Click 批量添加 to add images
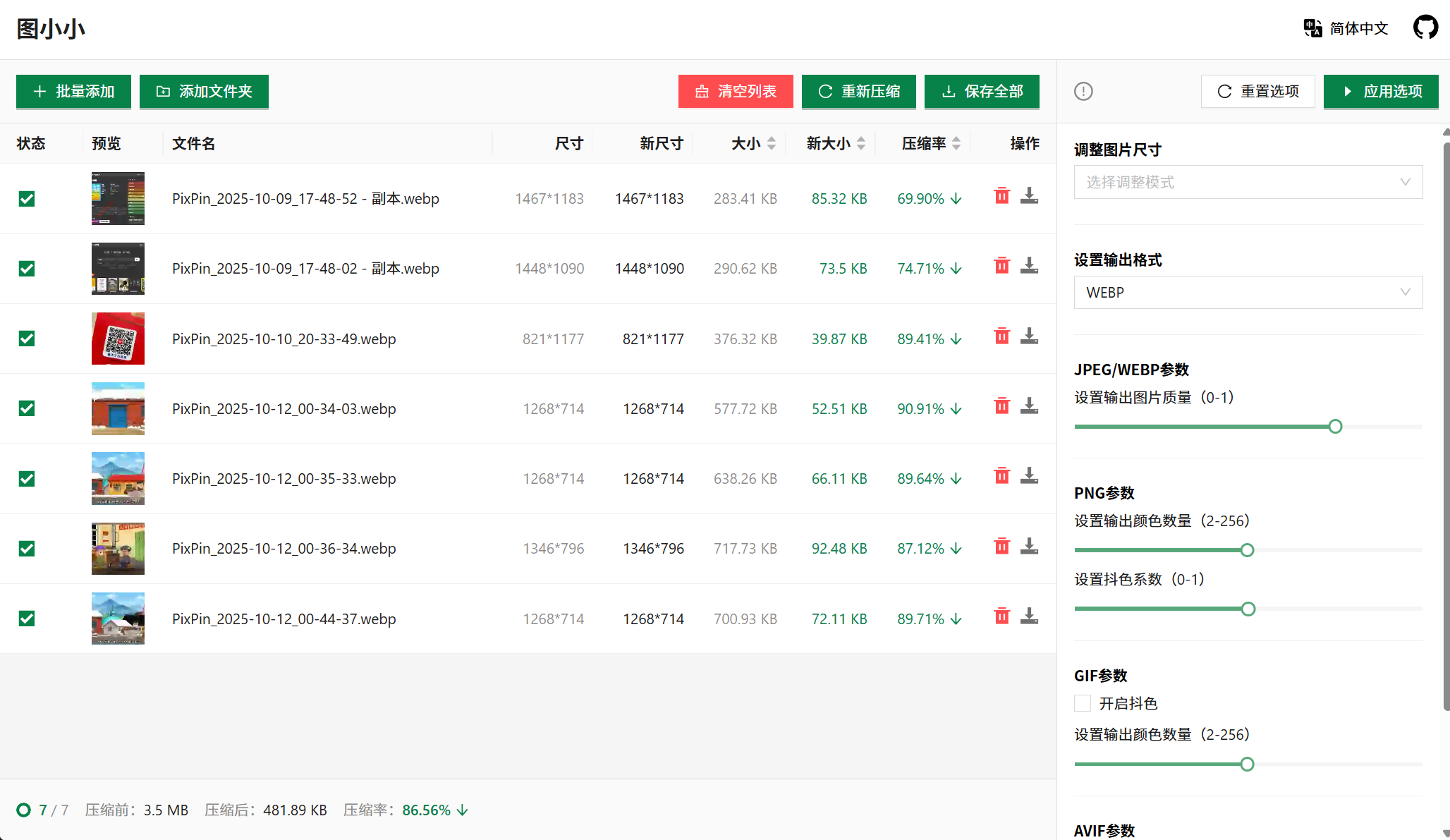This screenshot has height=840, width=1450. (x=73, y=92)
